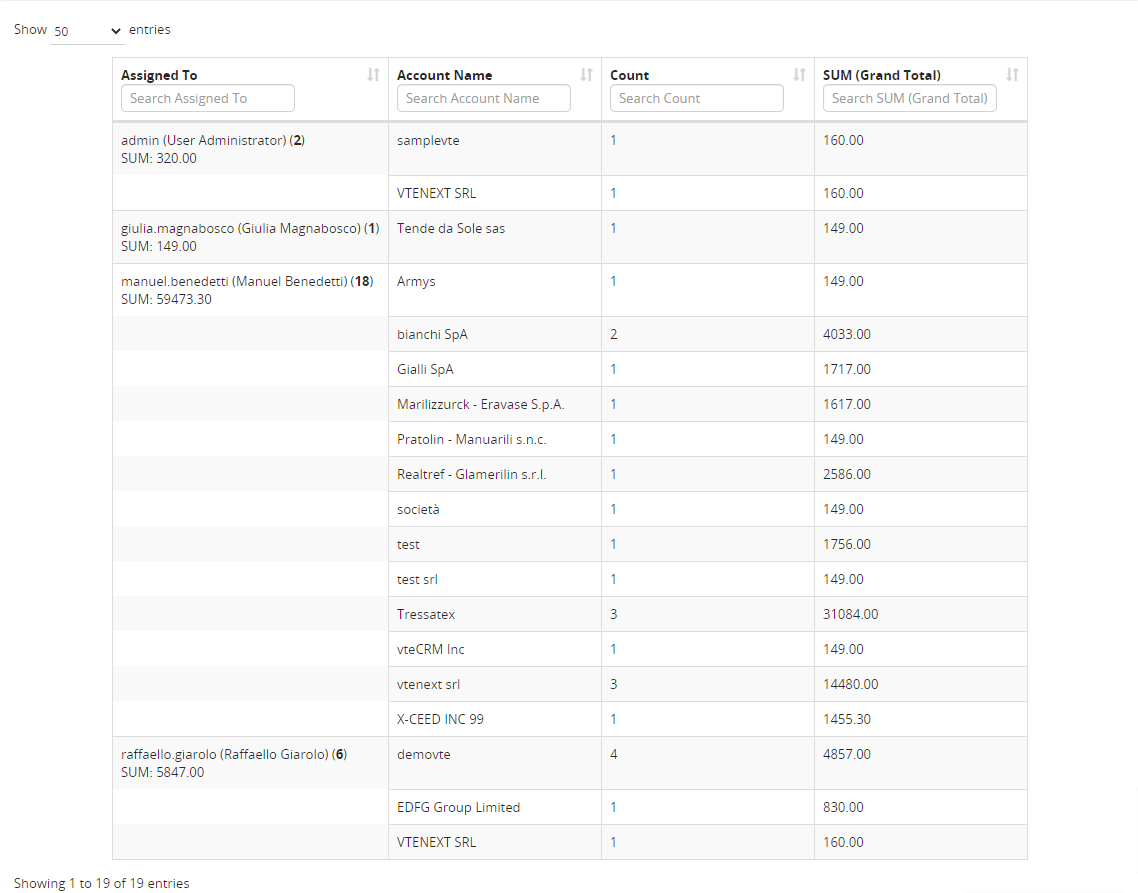Select the Tressatex account row
The image size is (1138, 893).
(570, 614)
